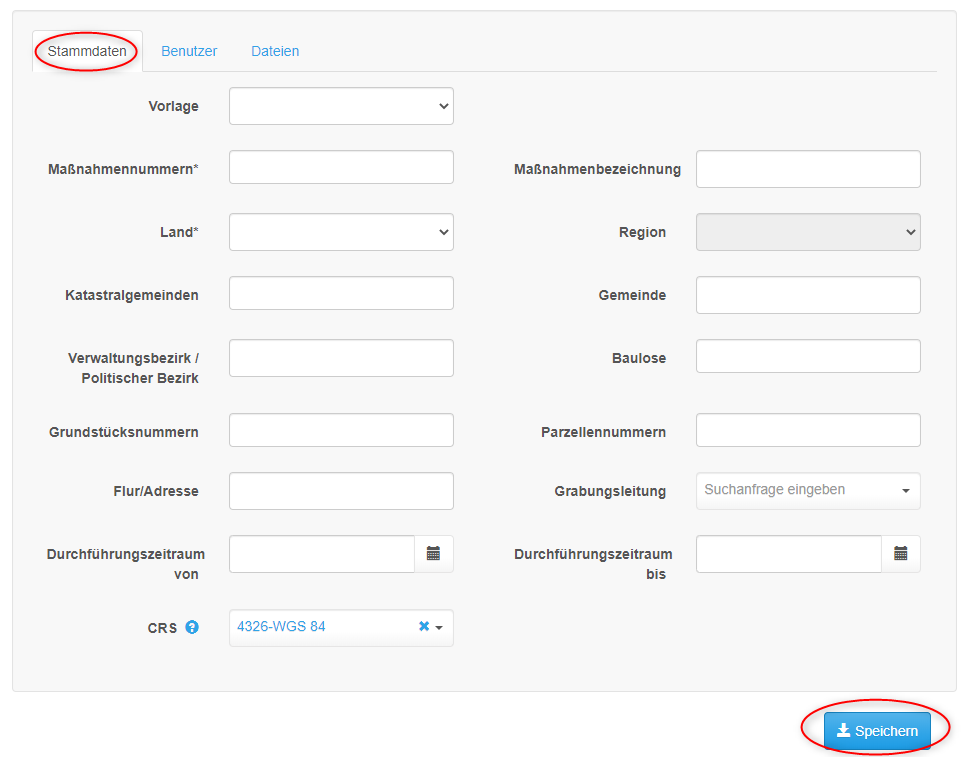This screenshot has width=969, height=757.
Task: Click the Parzellennummern input field
Action: [x=808, y=431]
